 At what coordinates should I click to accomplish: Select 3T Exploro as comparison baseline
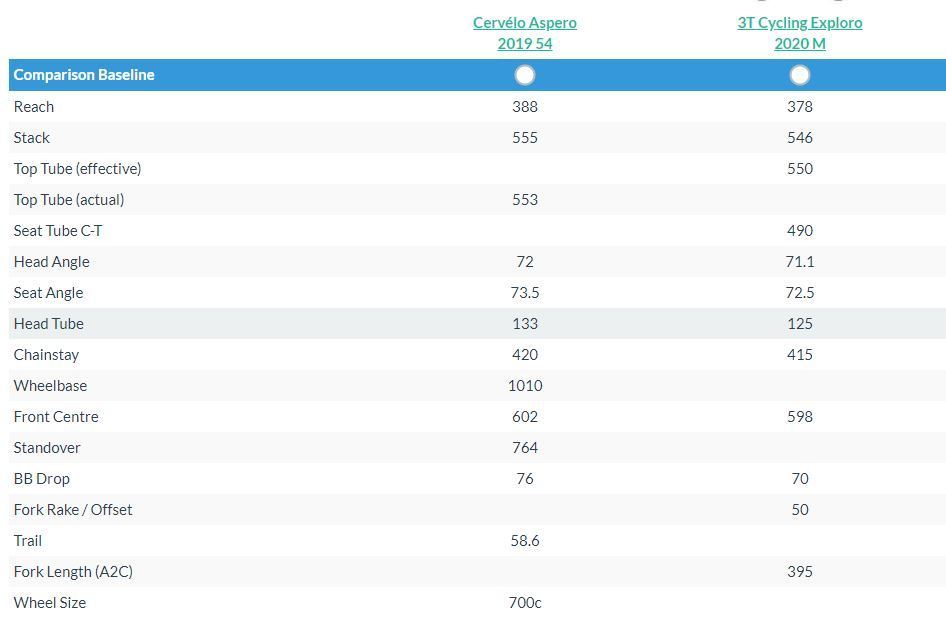[x=799, y=75]
